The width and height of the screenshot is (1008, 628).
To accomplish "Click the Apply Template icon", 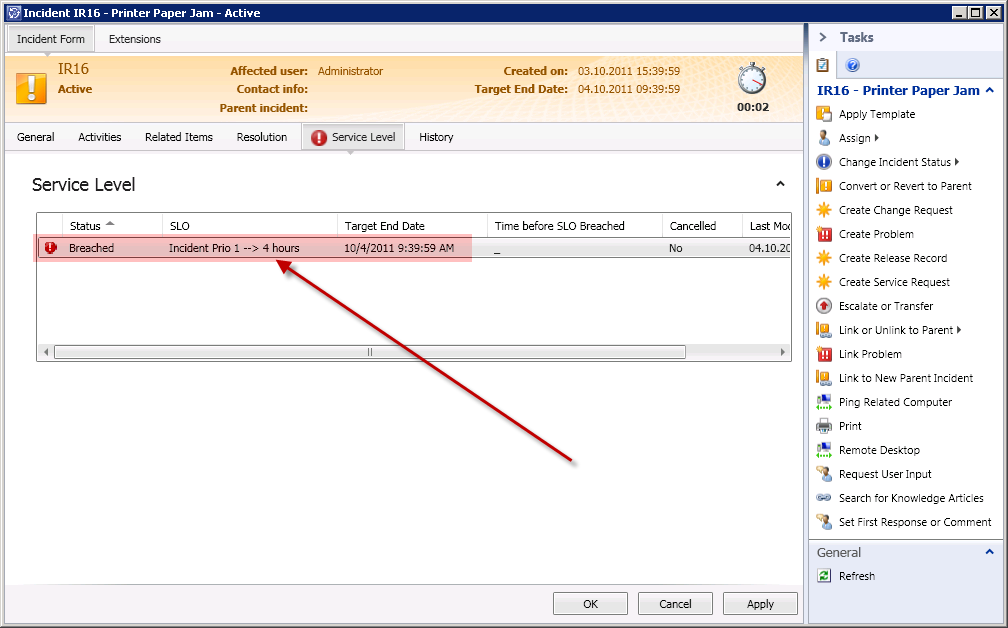I will click(824, 114).
